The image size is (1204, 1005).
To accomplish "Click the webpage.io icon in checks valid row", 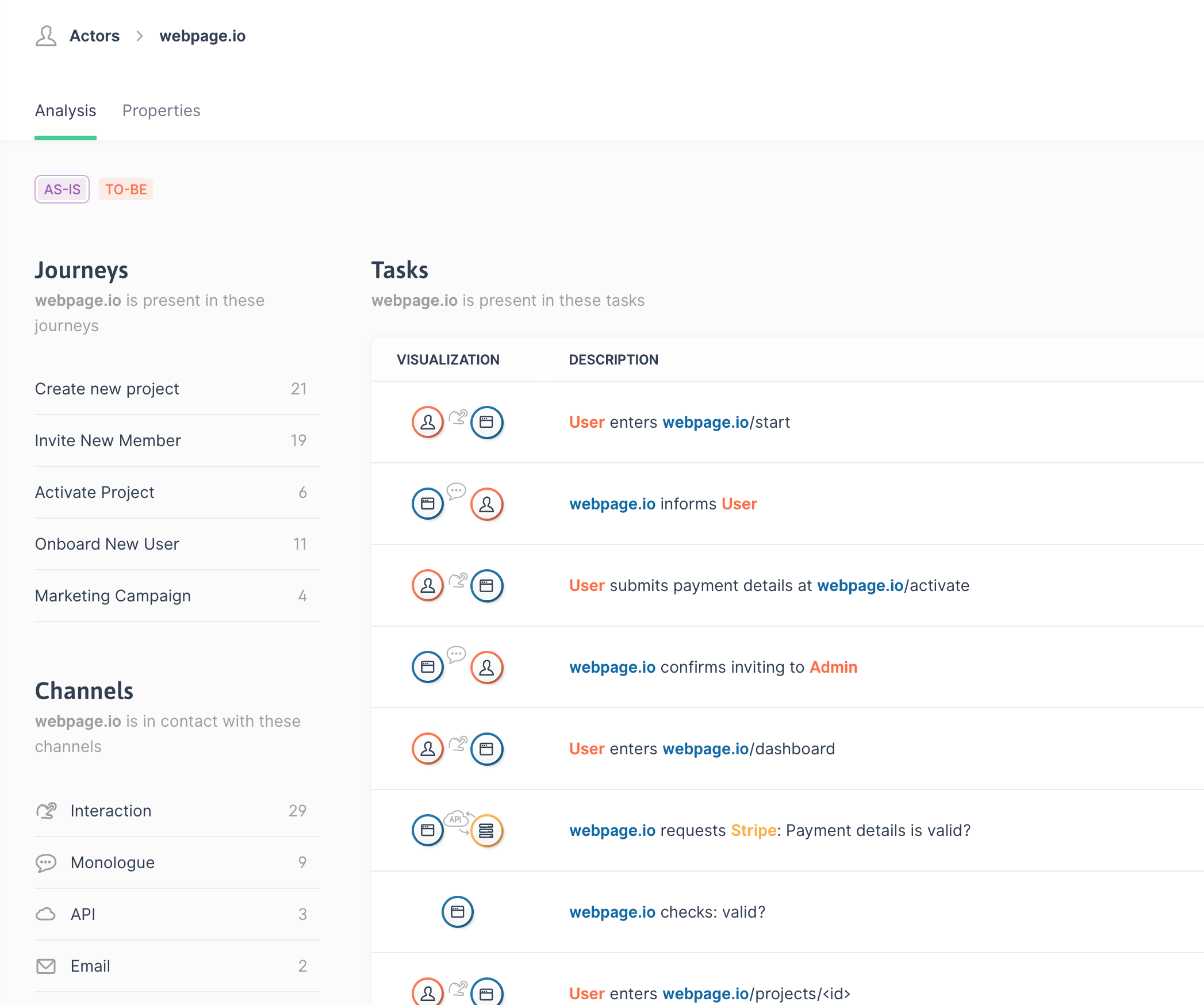I will pyautogui.click(x=457, y=912).
